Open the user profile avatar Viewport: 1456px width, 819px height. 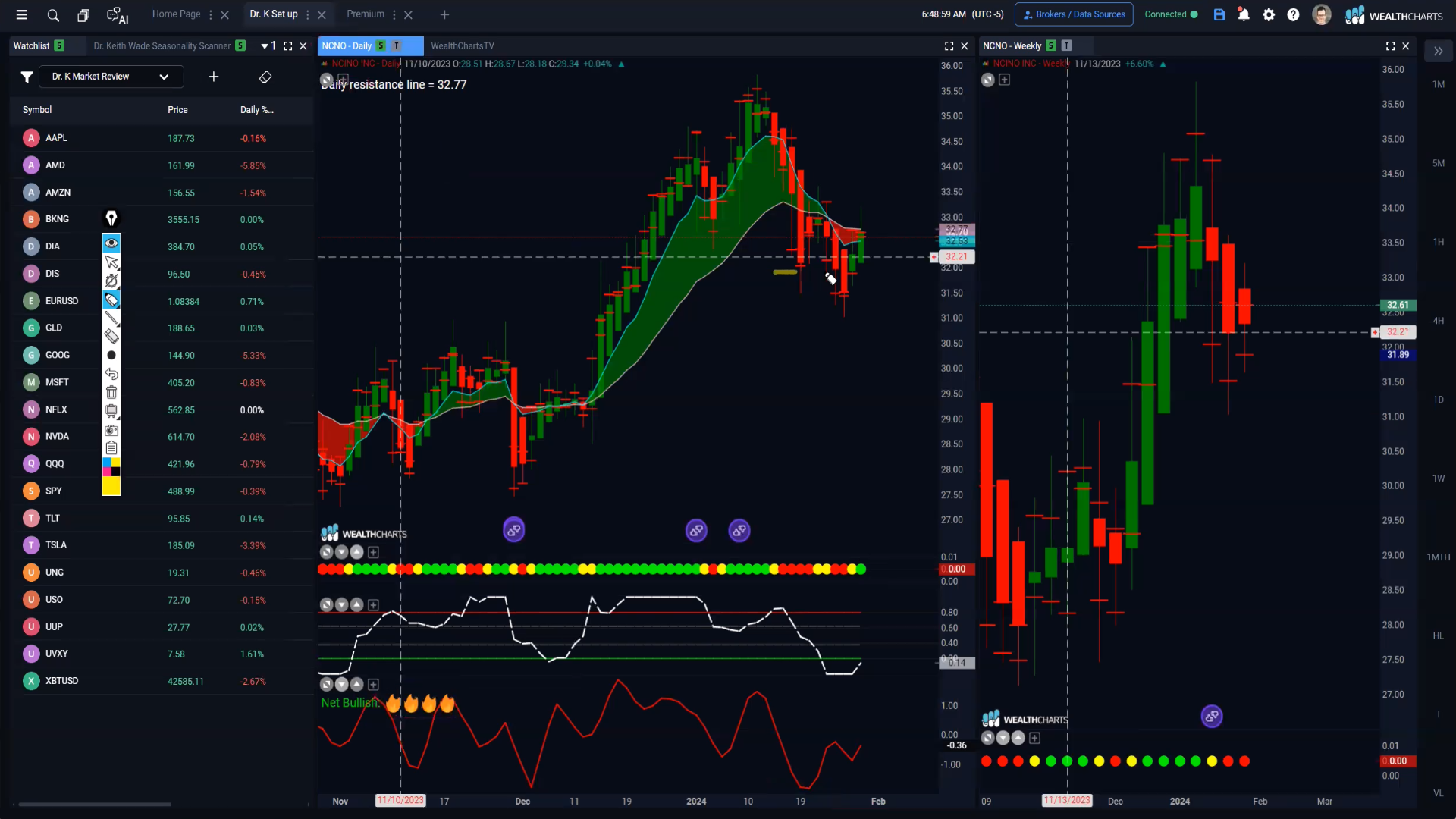pos(1321,14)
